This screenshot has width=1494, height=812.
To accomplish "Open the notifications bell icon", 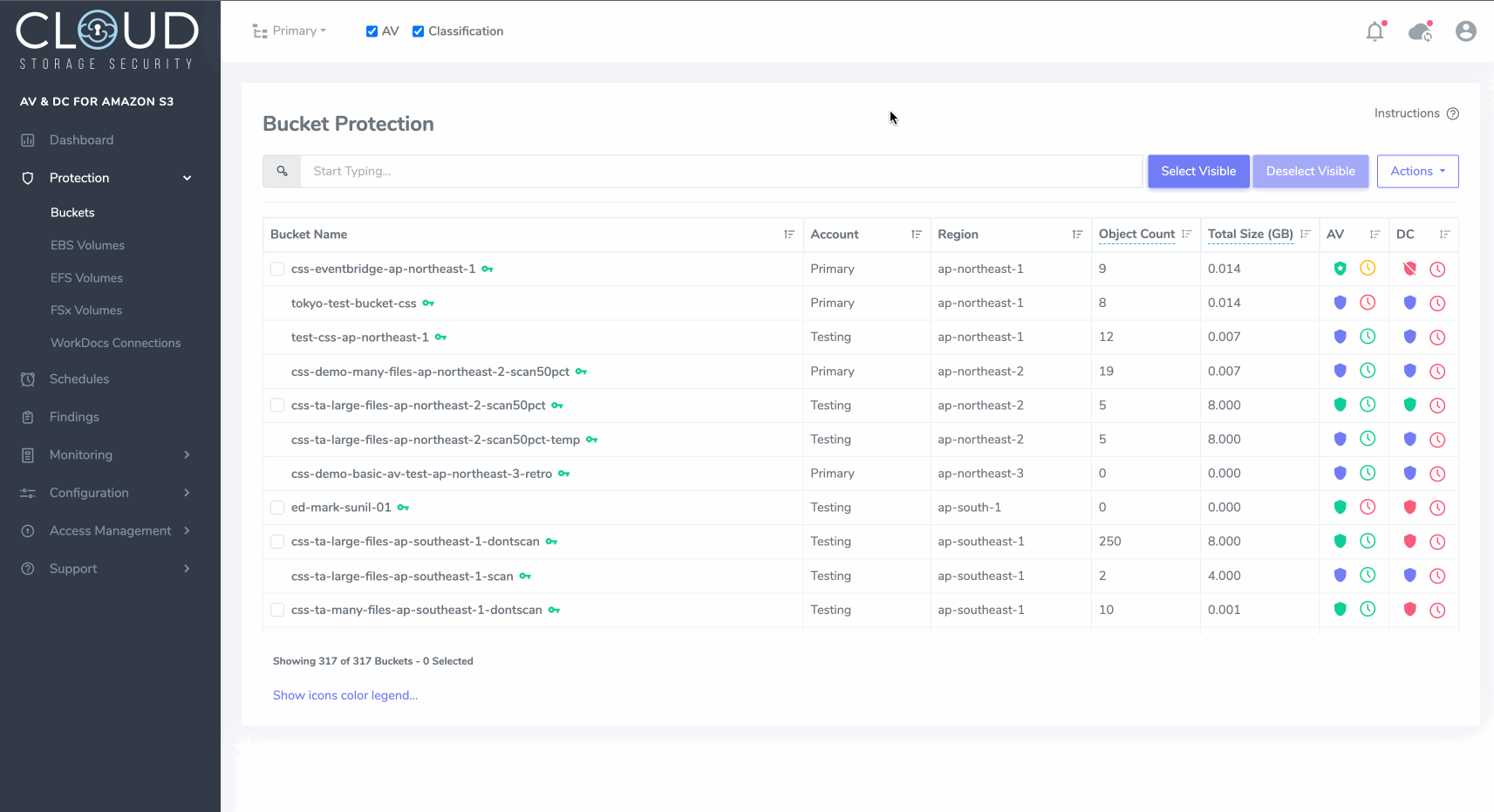I will (x=1375, y=32).
